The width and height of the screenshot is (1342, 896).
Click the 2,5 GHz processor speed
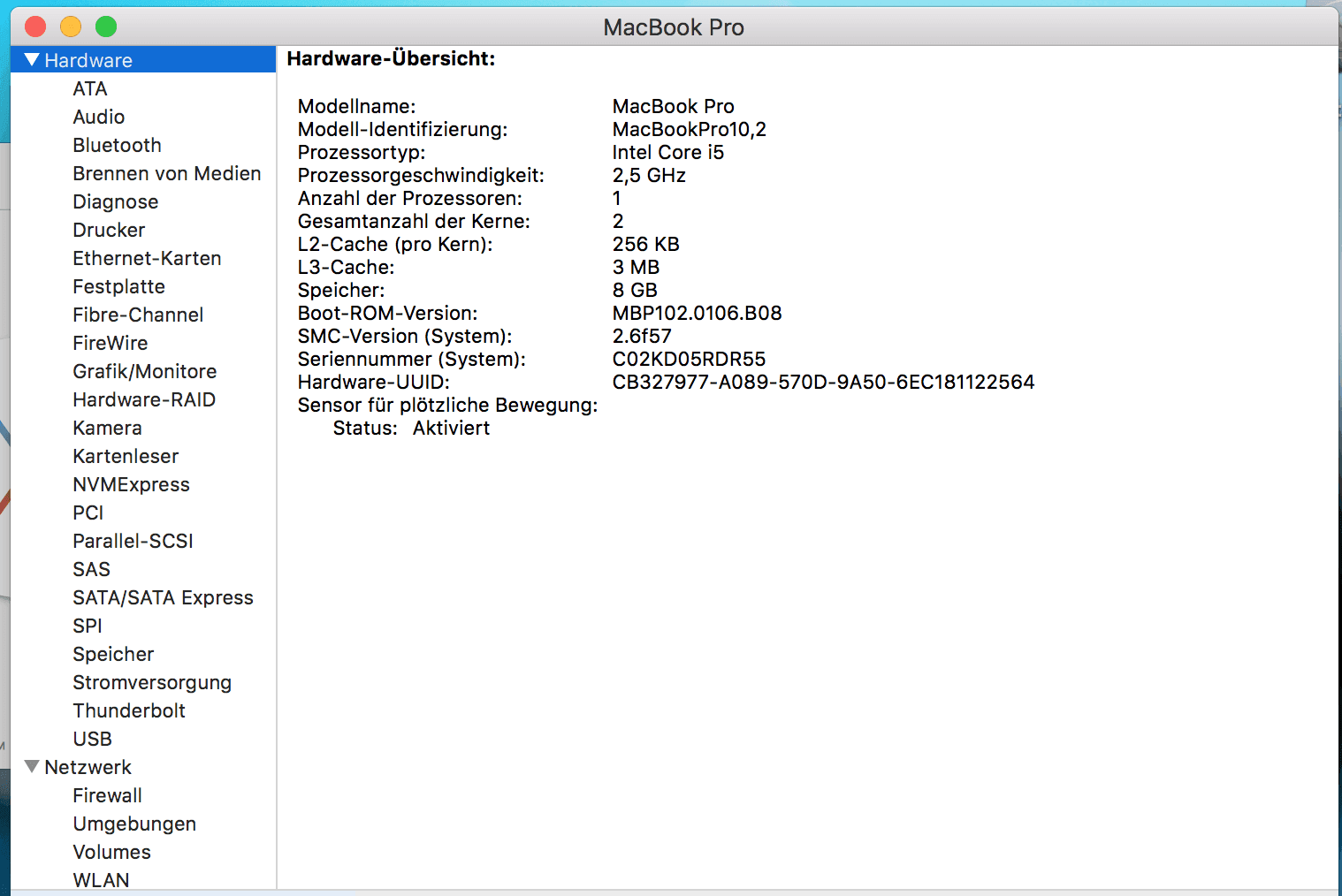tap(649, 175)
